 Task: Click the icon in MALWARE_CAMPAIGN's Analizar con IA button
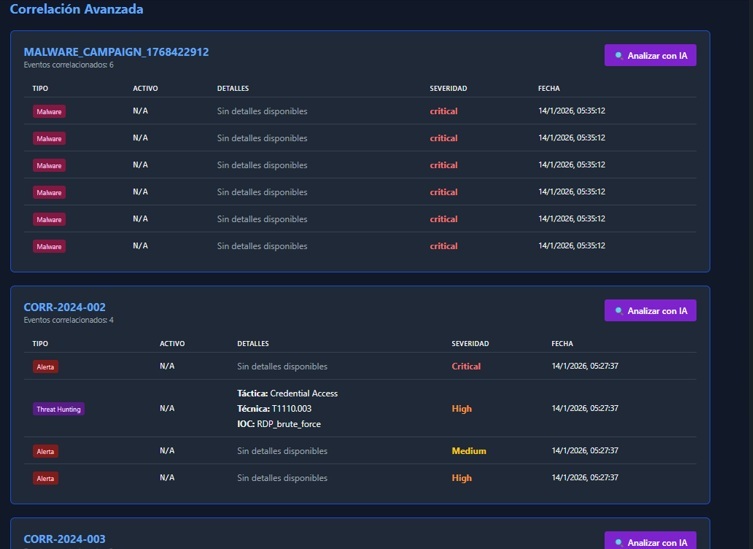pos(618,56)
